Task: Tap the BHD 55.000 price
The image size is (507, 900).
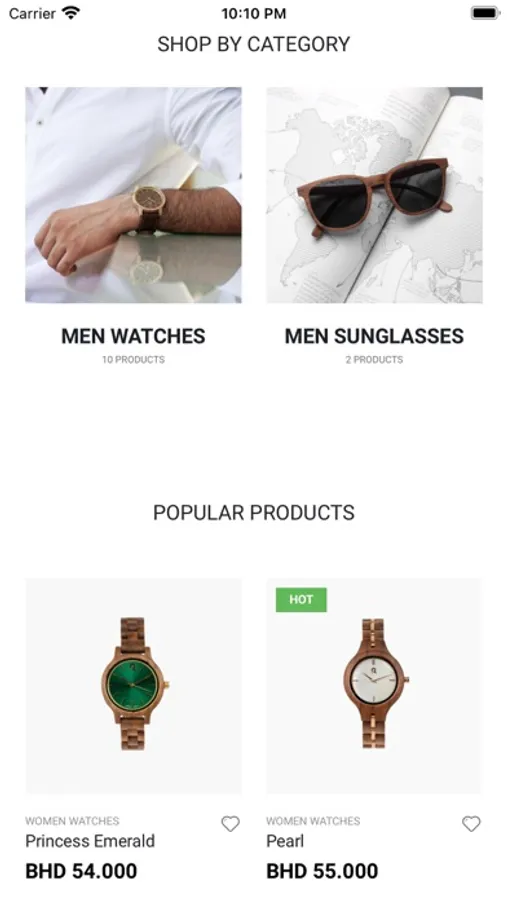Action: pyautogui.click(x=322, y=871)
